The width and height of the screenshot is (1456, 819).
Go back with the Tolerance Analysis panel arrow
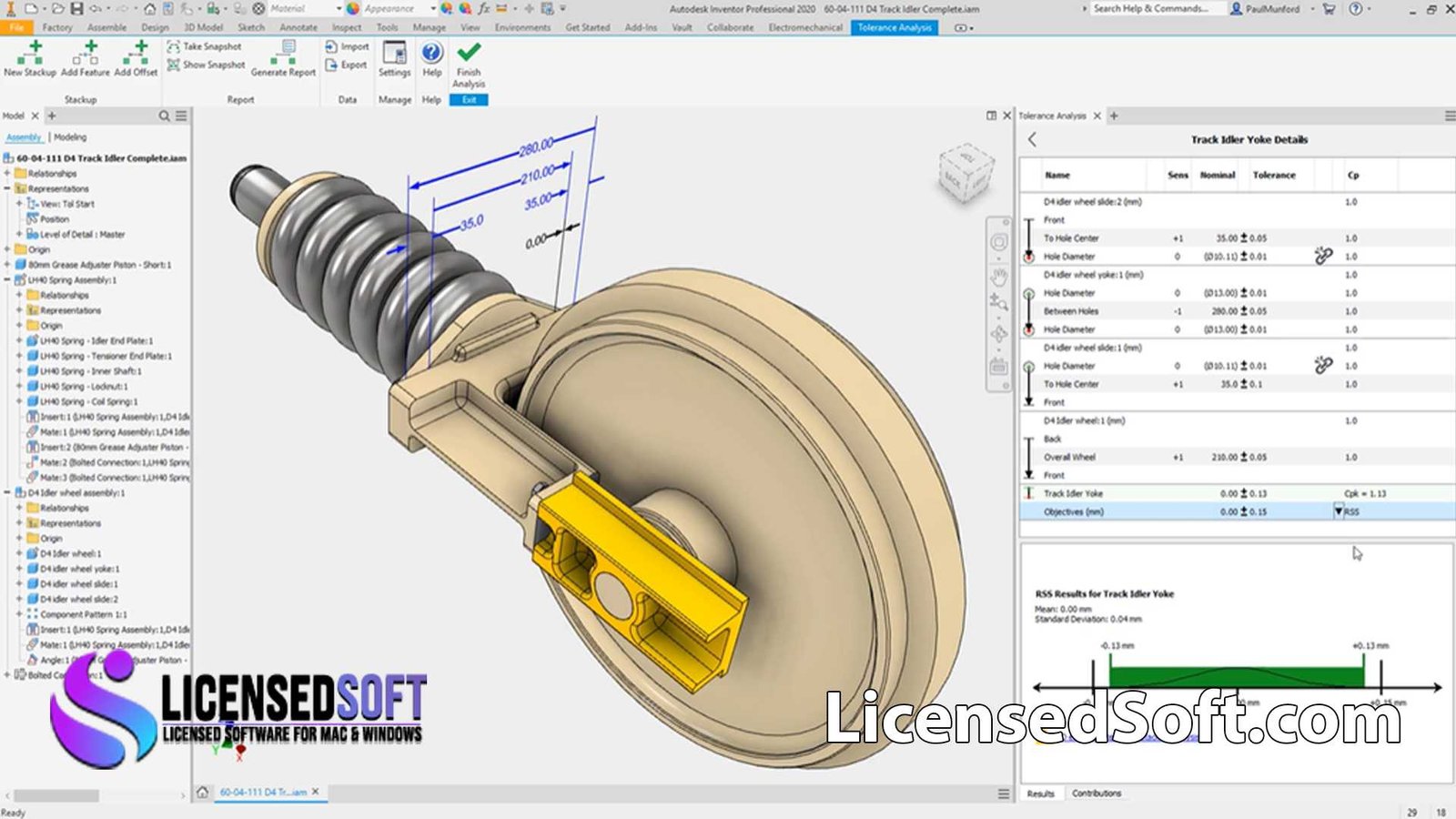pyautogui.click(x=1032, y=139)
